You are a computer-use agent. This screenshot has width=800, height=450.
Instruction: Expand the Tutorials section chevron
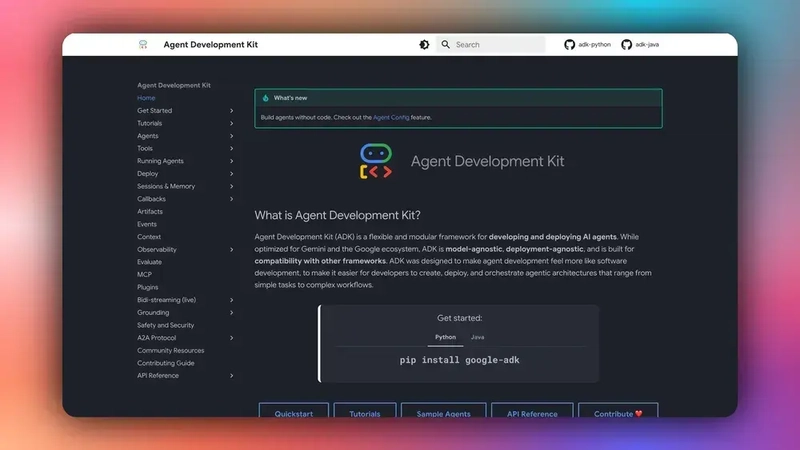232,123
